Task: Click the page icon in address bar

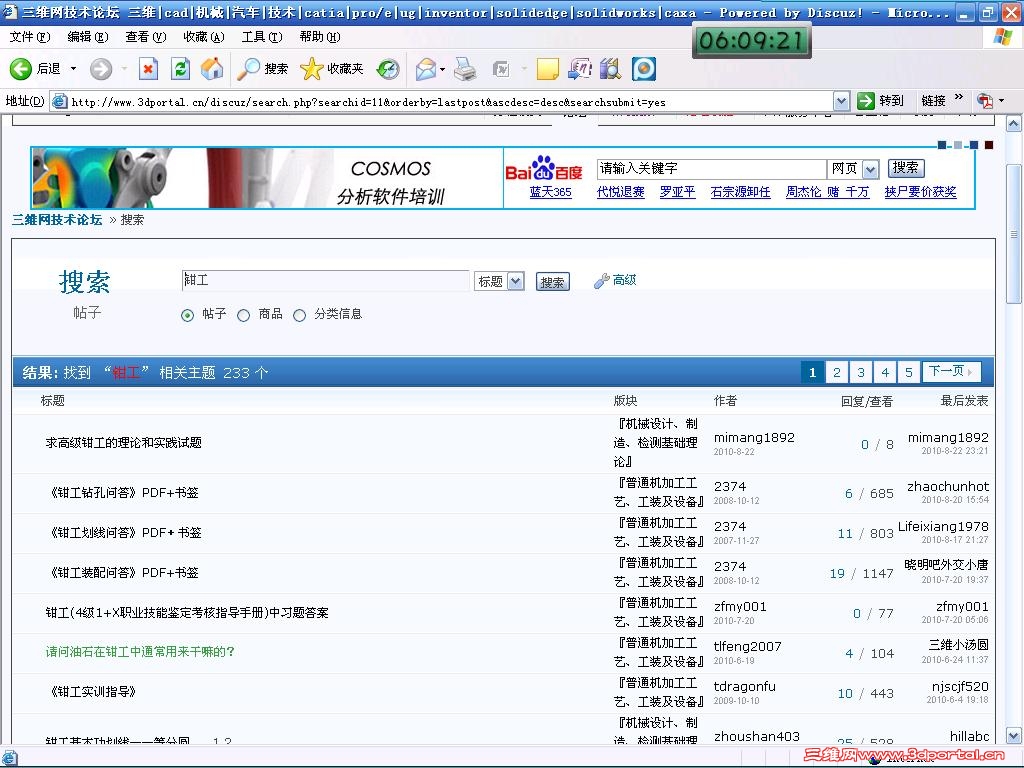Action: [x=59, y=101]
